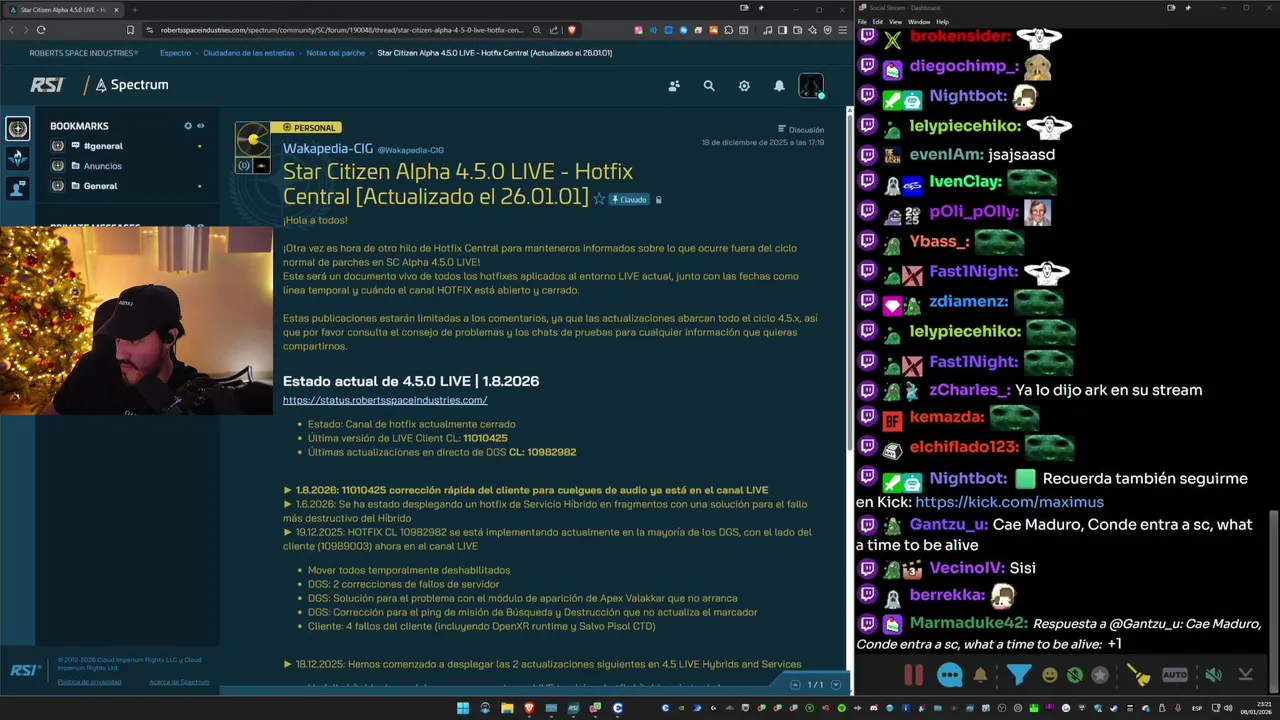
Task: Click the smiley emoji icon in Social Stream
Action: pos(1050,675)
